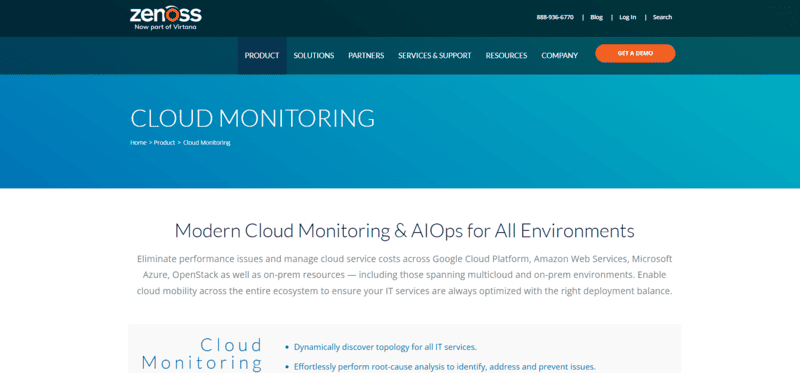Click the Cloud Monitoring banner title

pos(253,118)
